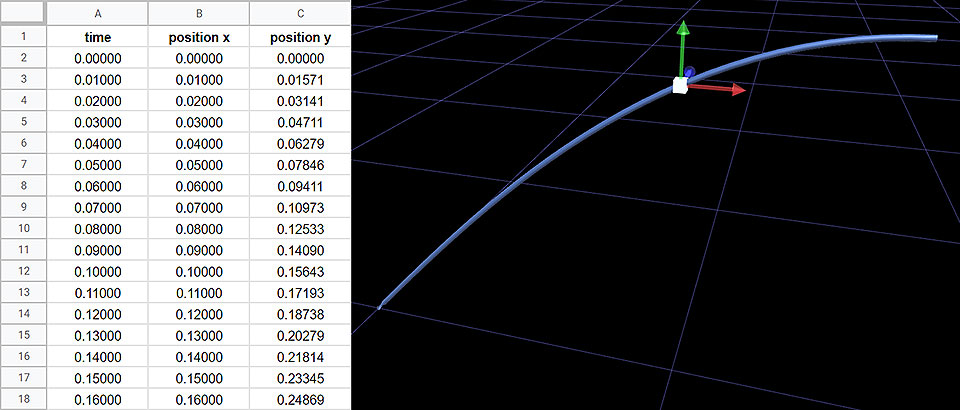Select position y cell 0.06279
Screen dimensions: 960x410
[300, 144]
